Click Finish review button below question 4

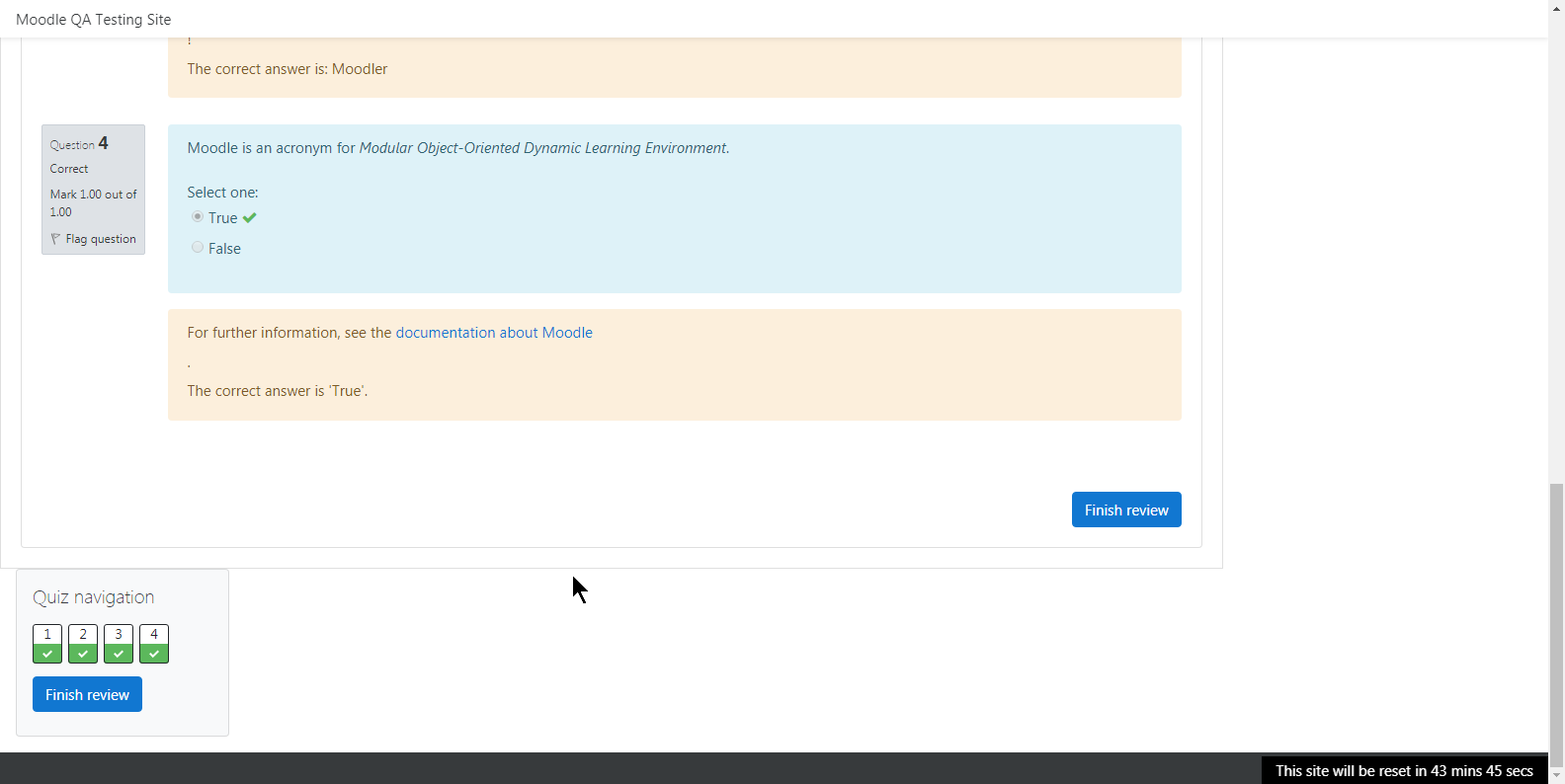[x=1126, y=510]
